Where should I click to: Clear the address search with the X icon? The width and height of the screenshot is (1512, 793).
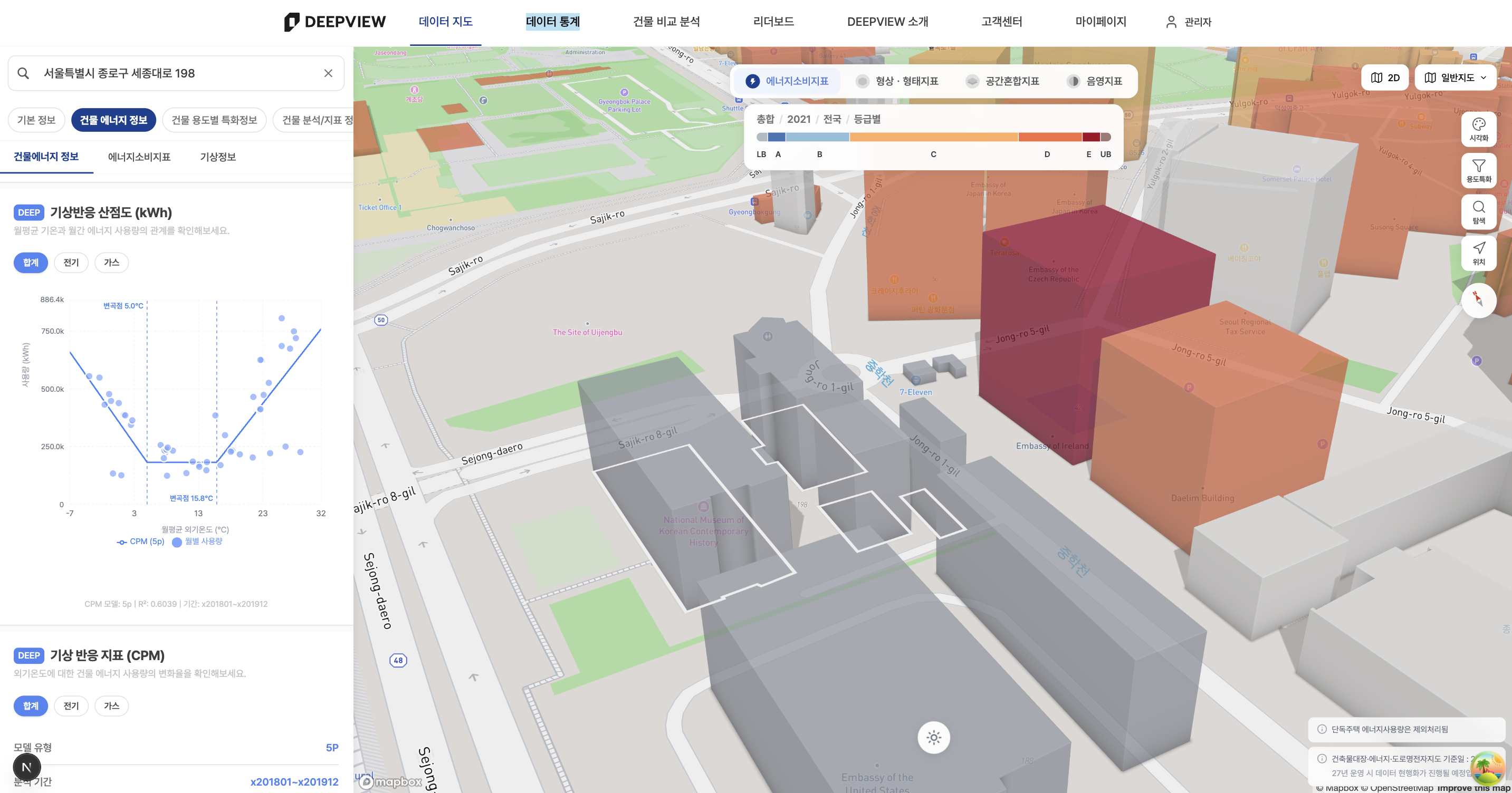click(x=328, y=73)
